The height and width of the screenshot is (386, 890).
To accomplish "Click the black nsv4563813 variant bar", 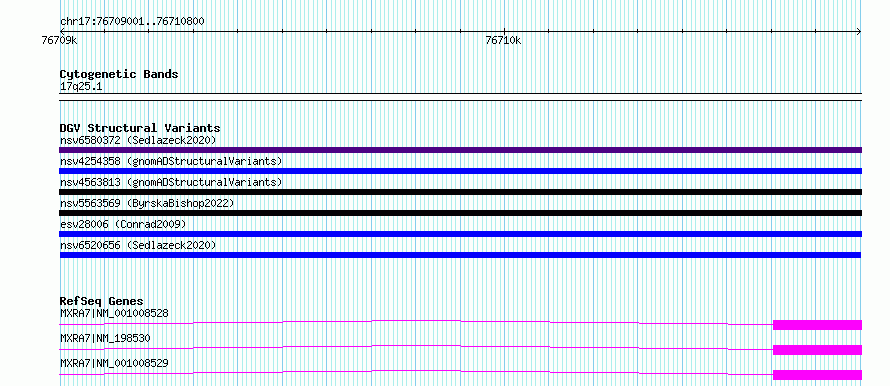I will coord(460,192).
